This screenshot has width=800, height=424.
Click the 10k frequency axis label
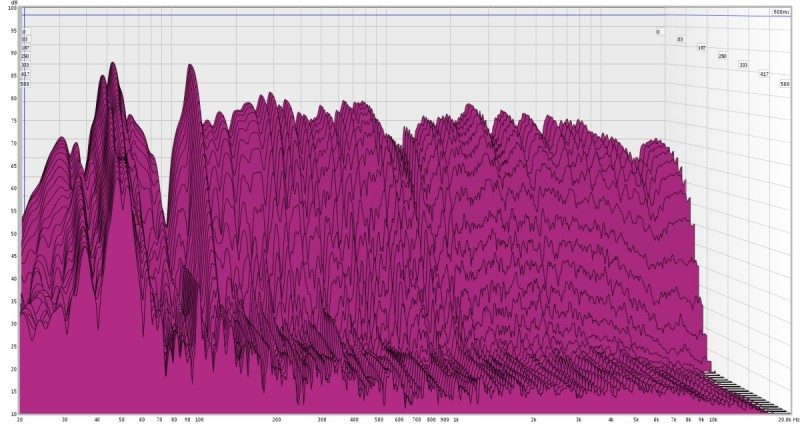point(713,419)
